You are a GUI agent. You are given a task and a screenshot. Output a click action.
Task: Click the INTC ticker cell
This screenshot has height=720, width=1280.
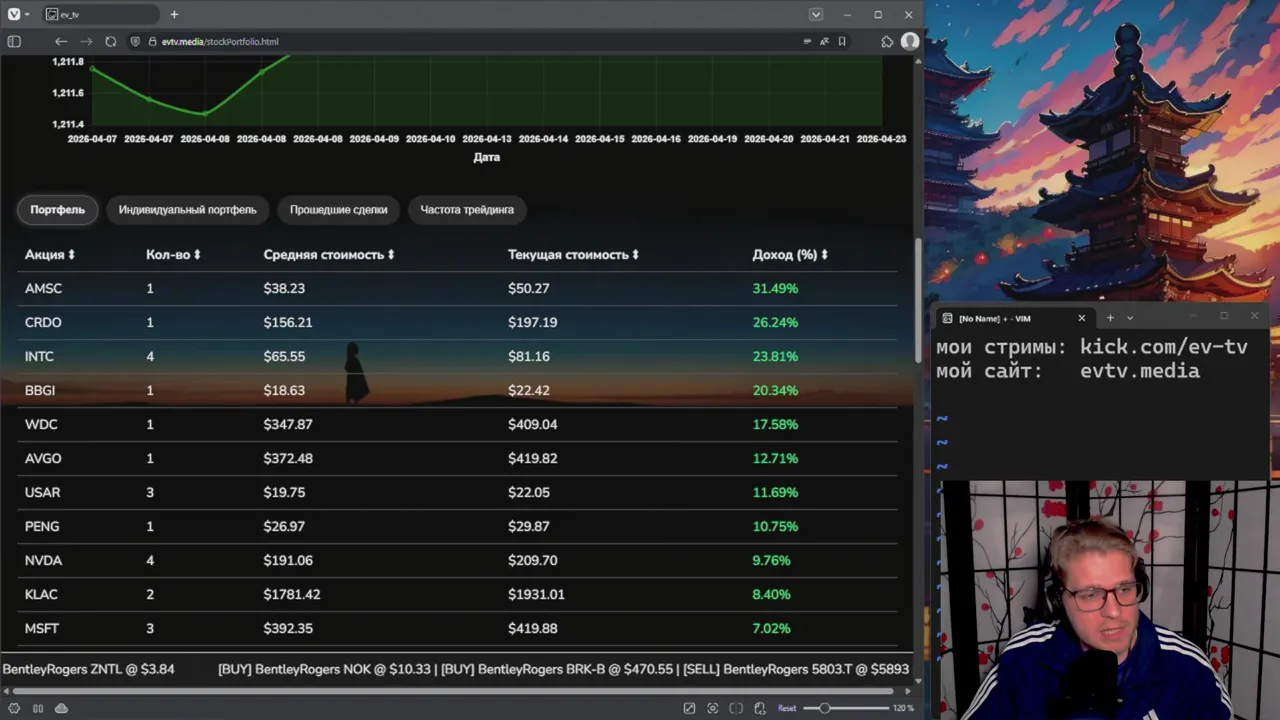click(39, 356)
